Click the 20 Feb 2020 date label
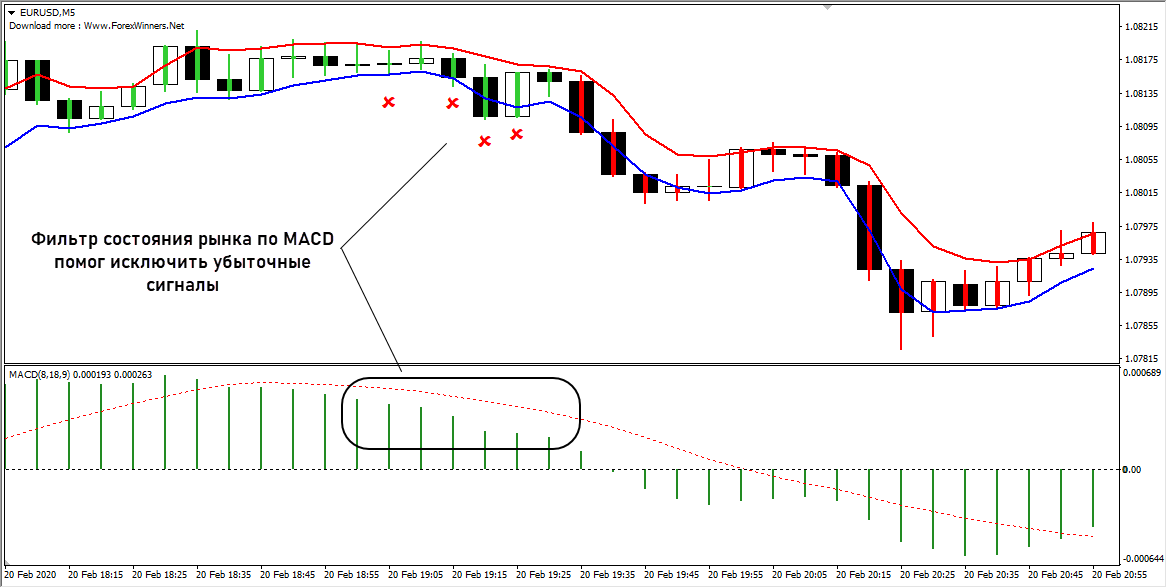The image size is (1167, 588). pyautogui.click(x=33, y=575)
